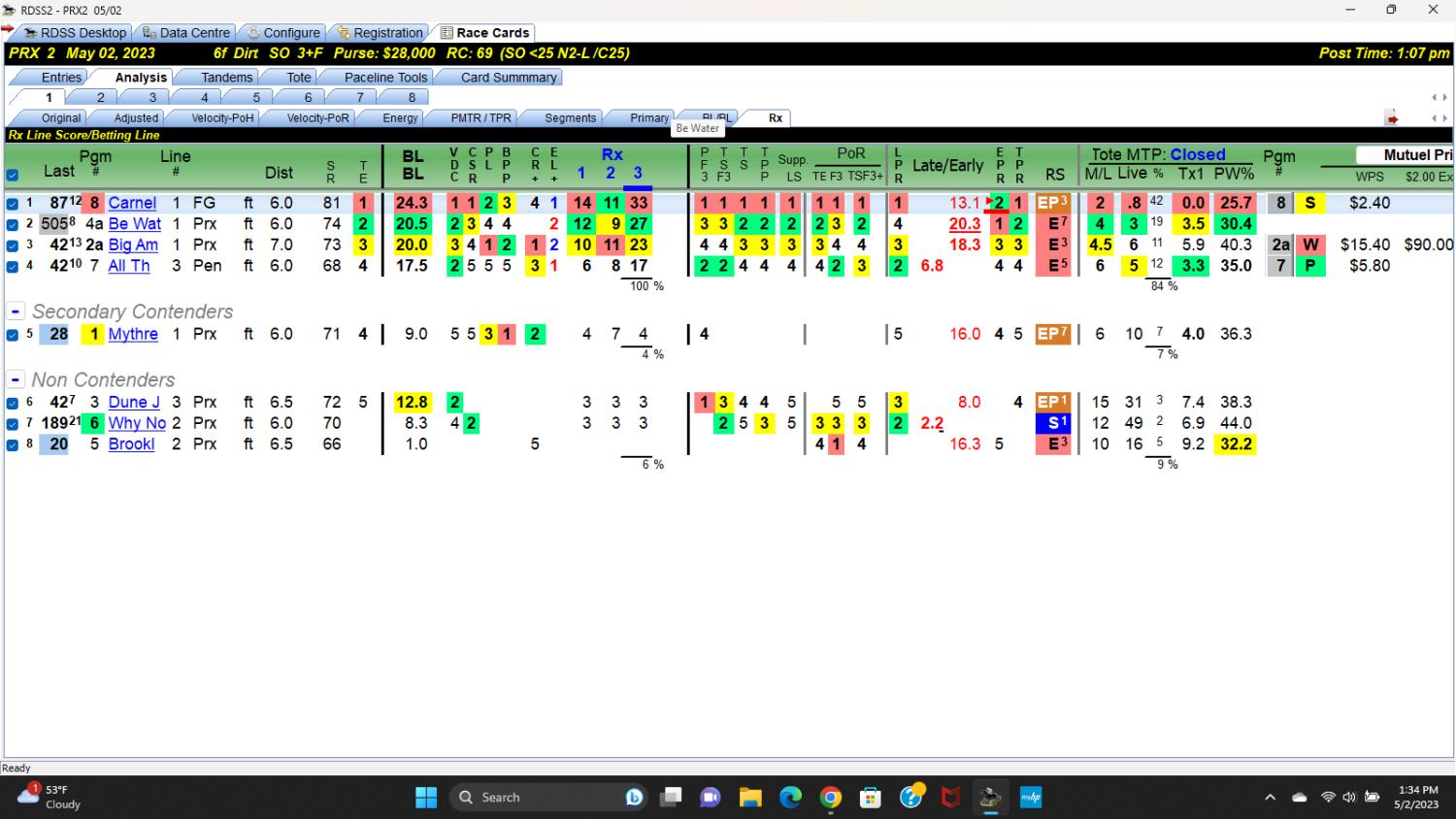Collapse the Non Contenders group
This screenshot has height=819, width=1456.
click(16, 379)
